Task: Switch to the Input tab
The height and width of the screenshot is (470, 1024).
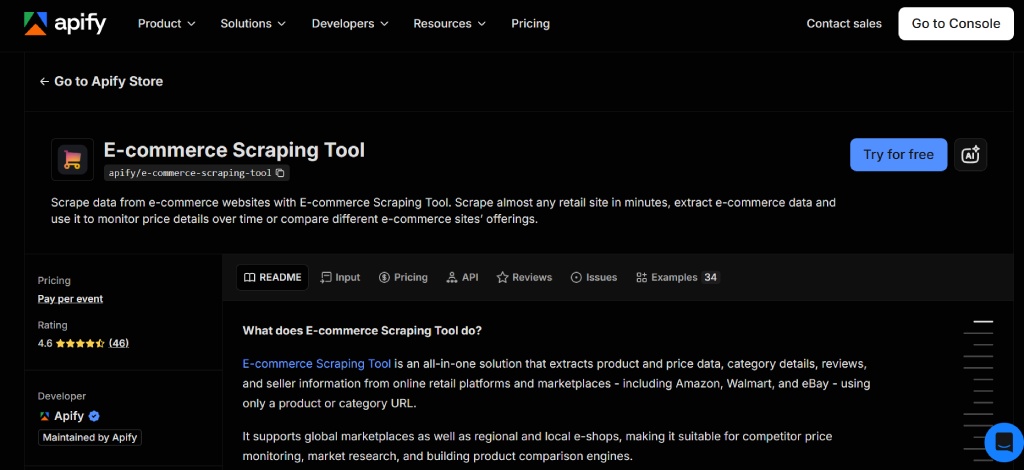Action: tap(340, 277)
